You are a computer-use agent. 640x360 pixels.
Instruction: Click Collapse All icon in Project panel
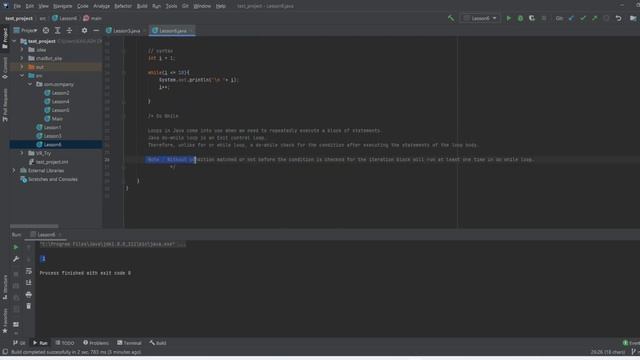coord(69,31)
